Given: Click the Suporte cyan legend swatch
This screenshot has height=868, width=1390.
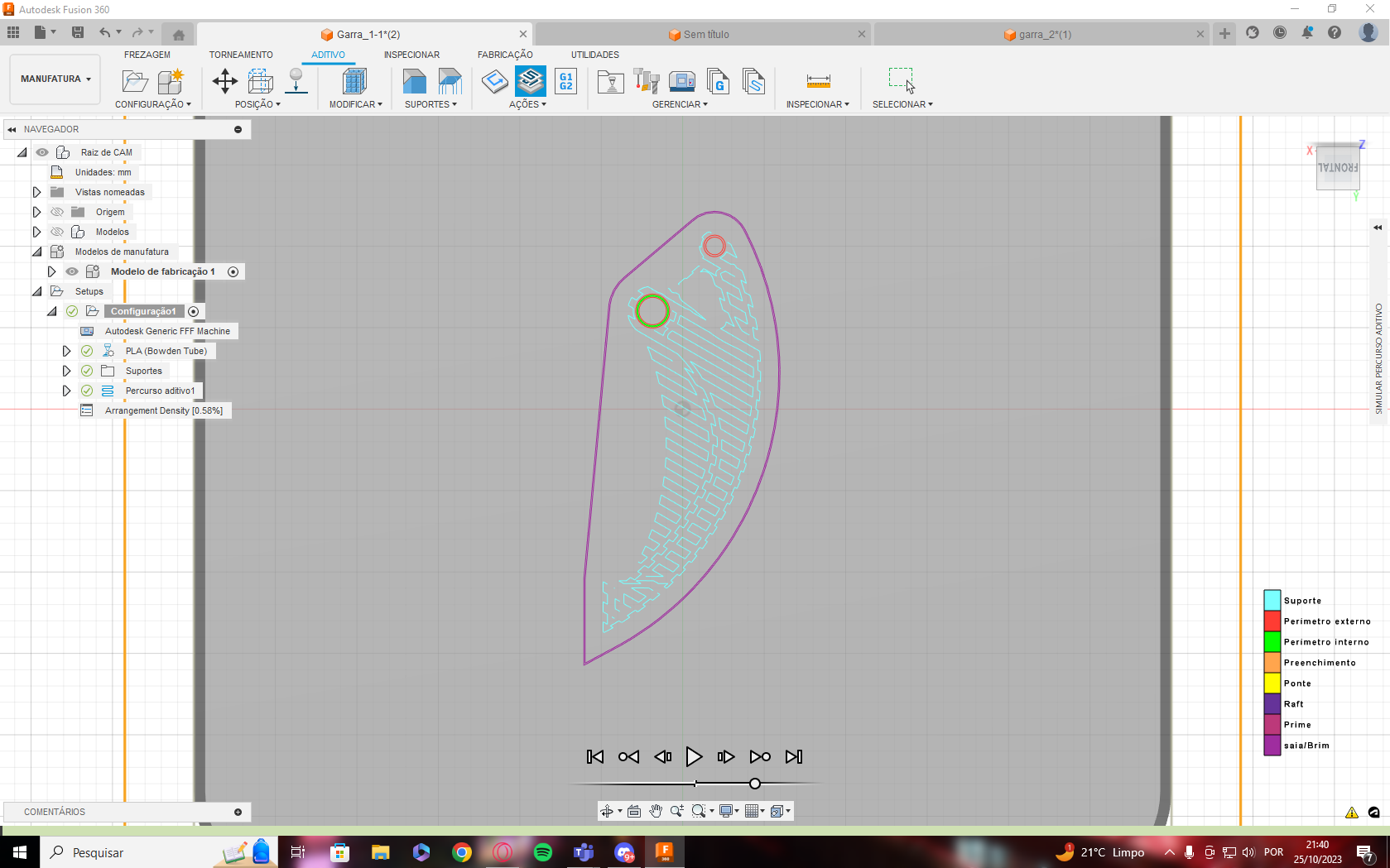Looking at the screenshot, I should (x=1272, y=600).
